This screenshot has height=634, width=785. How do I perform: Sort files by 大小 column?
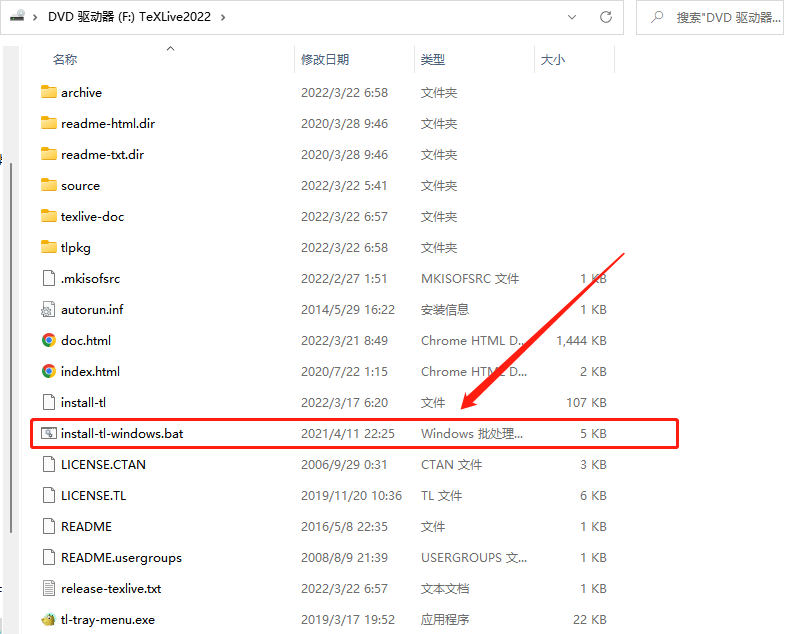coord(553,60)
